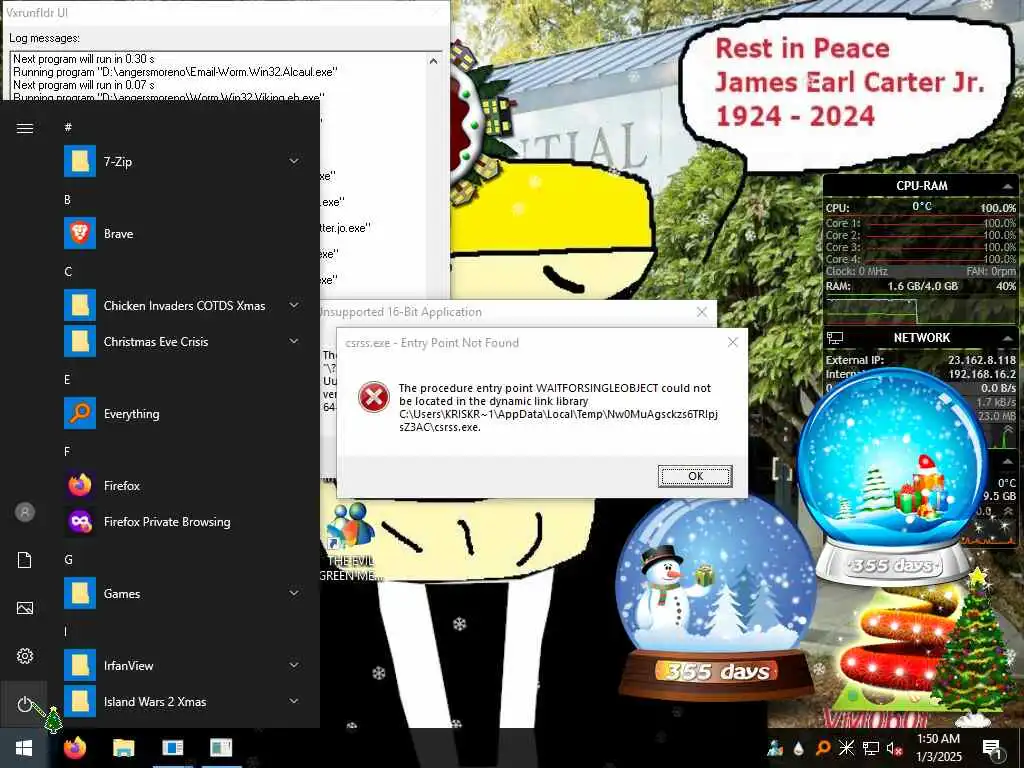The width and height of the screenshot is (1024, 768).
Task: Select the # header in Start menu
Action: click(x=68, y=127)
